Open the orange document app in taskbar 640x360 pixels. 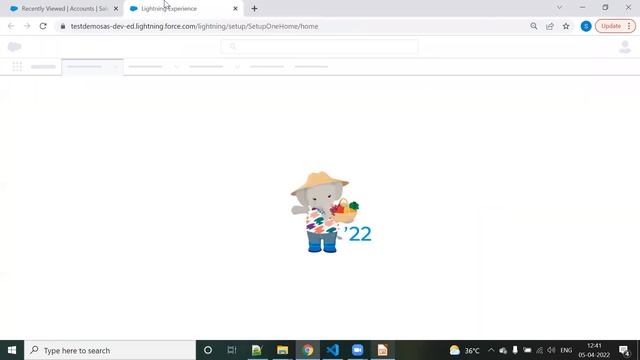(382, 350)
